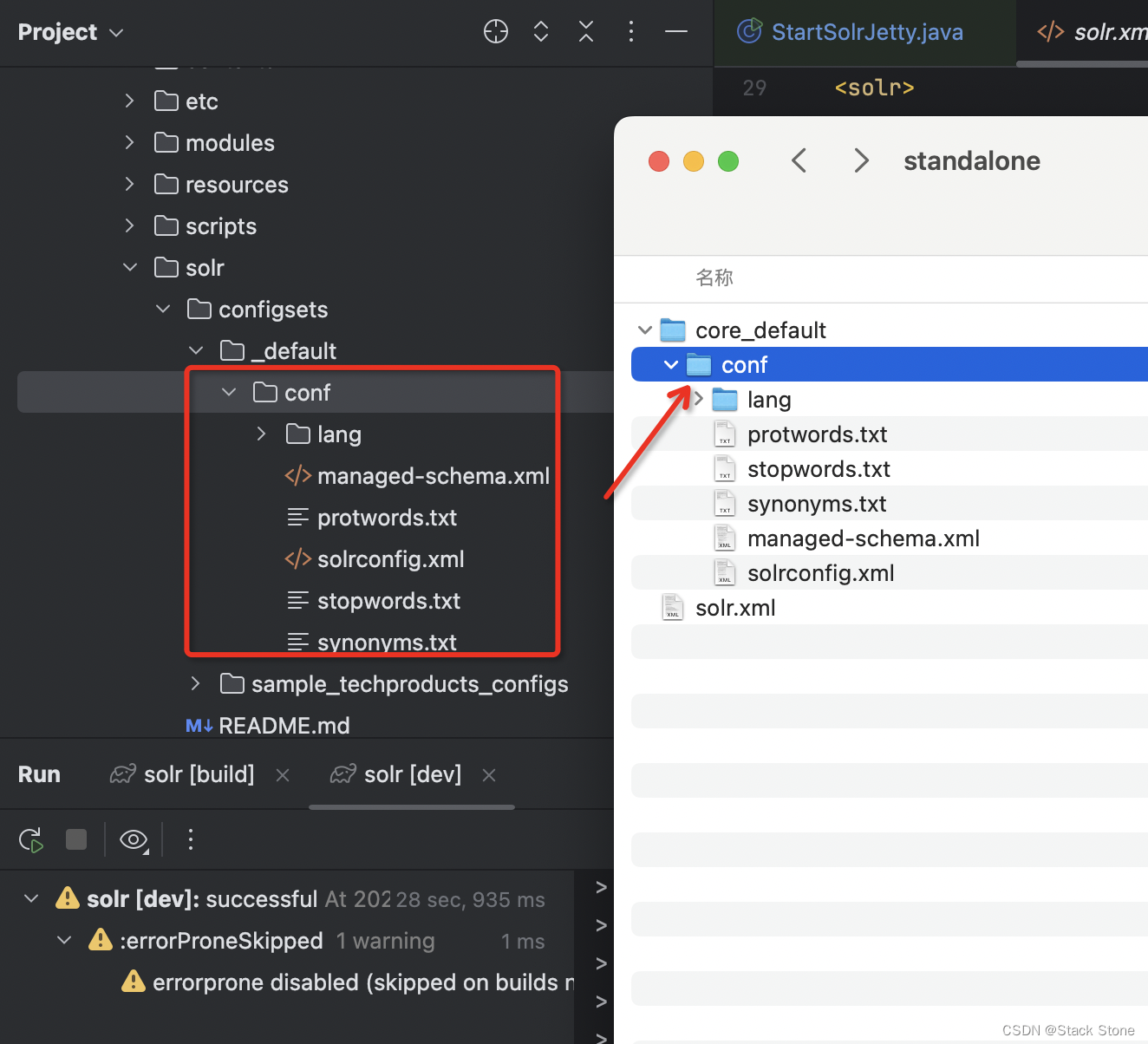1148x1044 pixels.
Task: Select README.md in Project tree
Action: coord(284,726)
